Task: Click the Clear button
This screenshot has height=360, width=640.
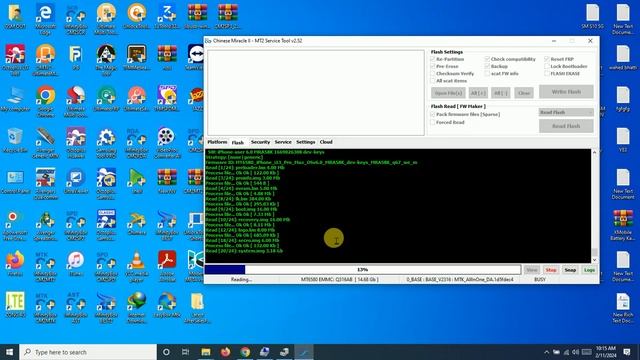Action: (524, 93)
